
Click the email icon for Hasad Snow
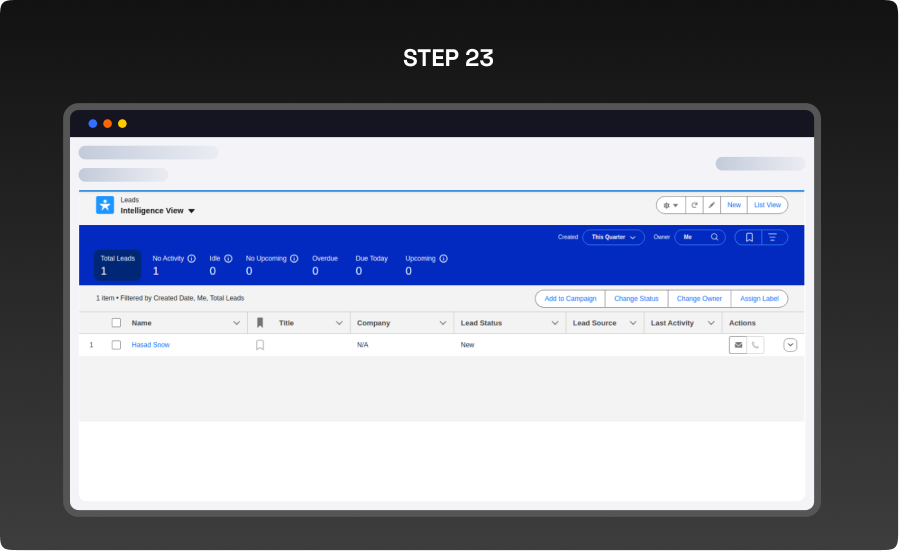coord(738,345)
